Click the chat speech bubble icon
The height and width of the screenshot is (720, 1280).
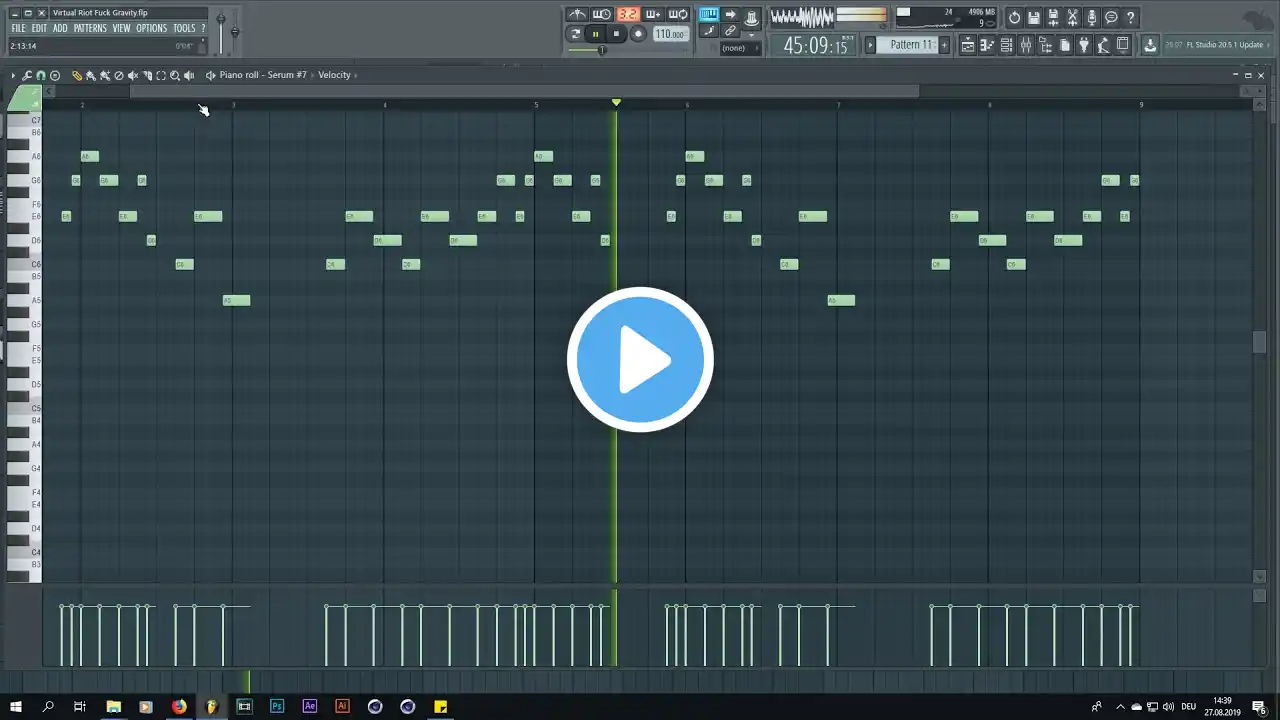(x=1111, y=17)
